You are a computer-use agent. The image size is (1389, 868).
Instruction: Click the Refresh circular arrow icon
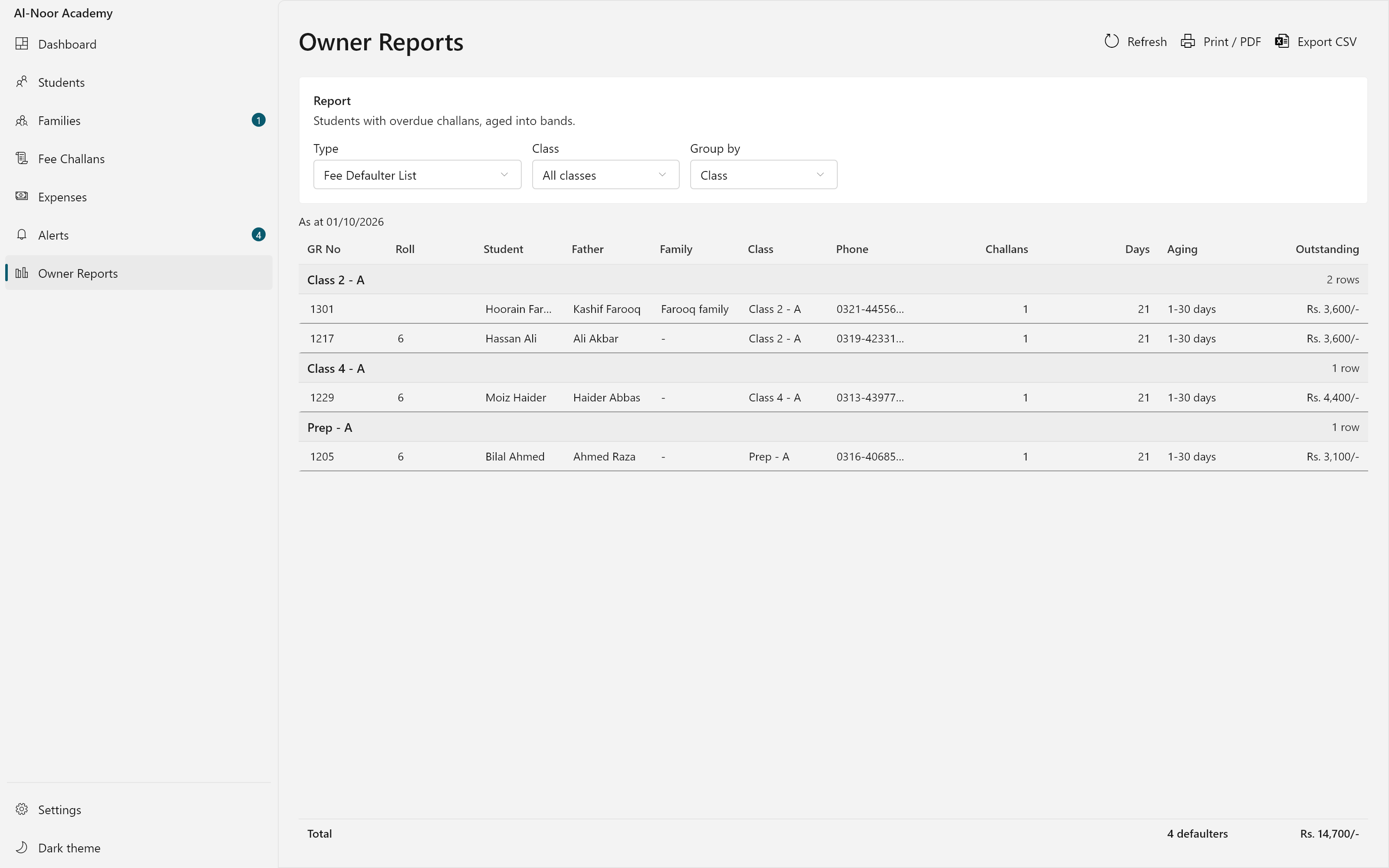[1112, 41]
